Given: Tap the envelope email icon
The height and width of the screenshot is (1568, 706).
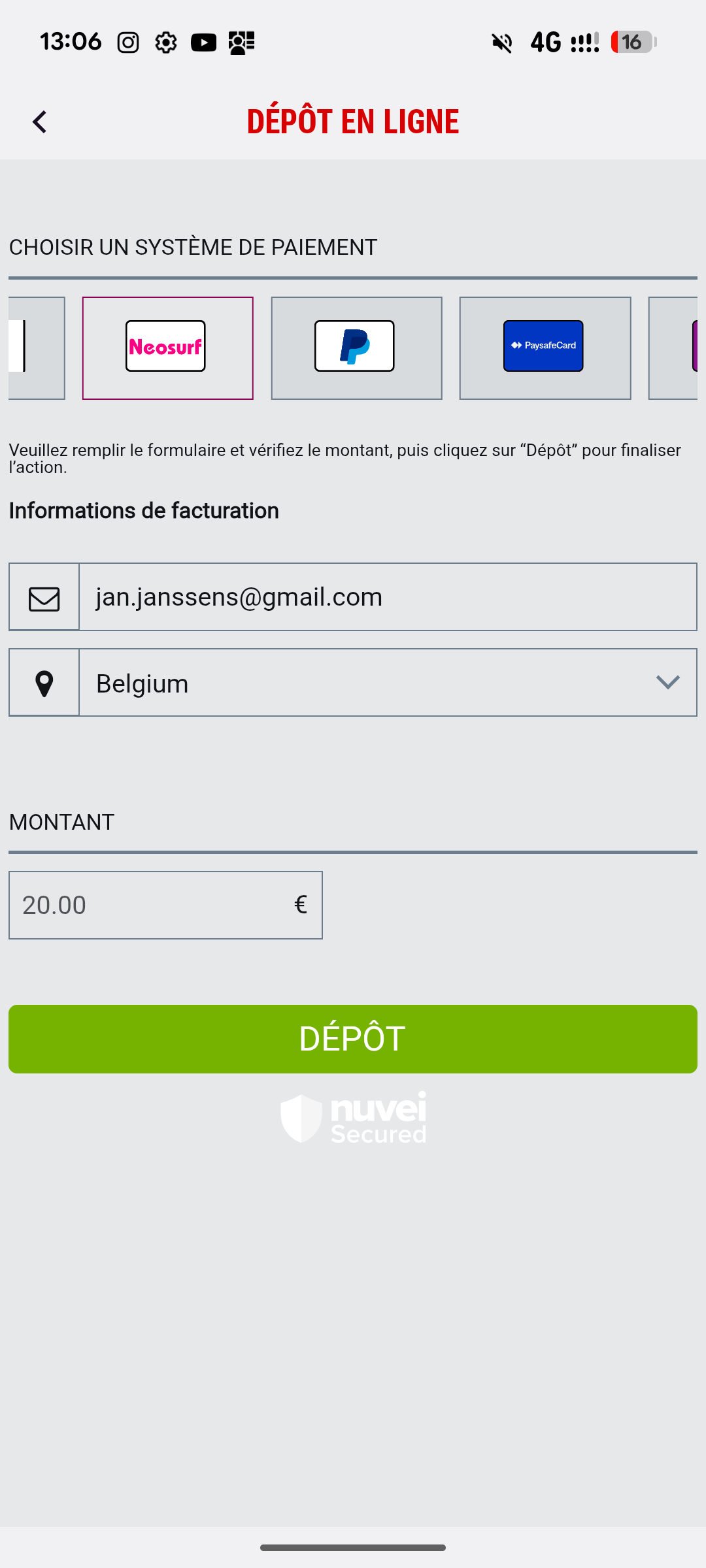Looking at the screenshot, I should coord(44,598).
